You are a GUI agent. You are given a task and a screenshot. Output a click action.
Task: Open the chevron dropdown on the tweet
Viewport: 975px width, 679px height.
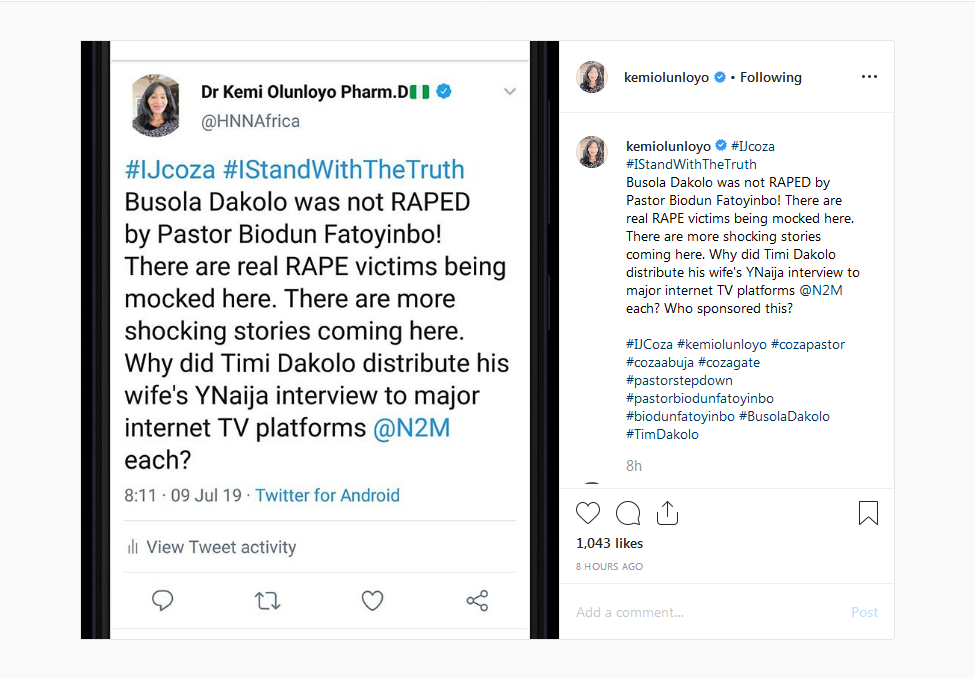click(x=510, y=91)
